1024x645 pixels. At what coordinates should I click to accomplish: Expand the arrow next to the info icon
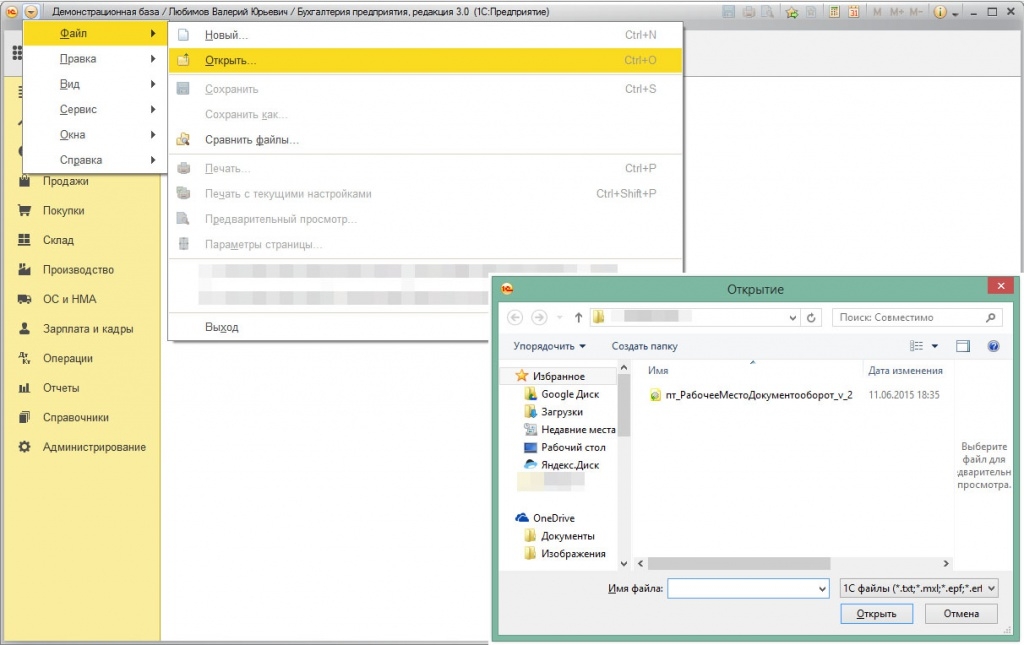coord(955,13)
